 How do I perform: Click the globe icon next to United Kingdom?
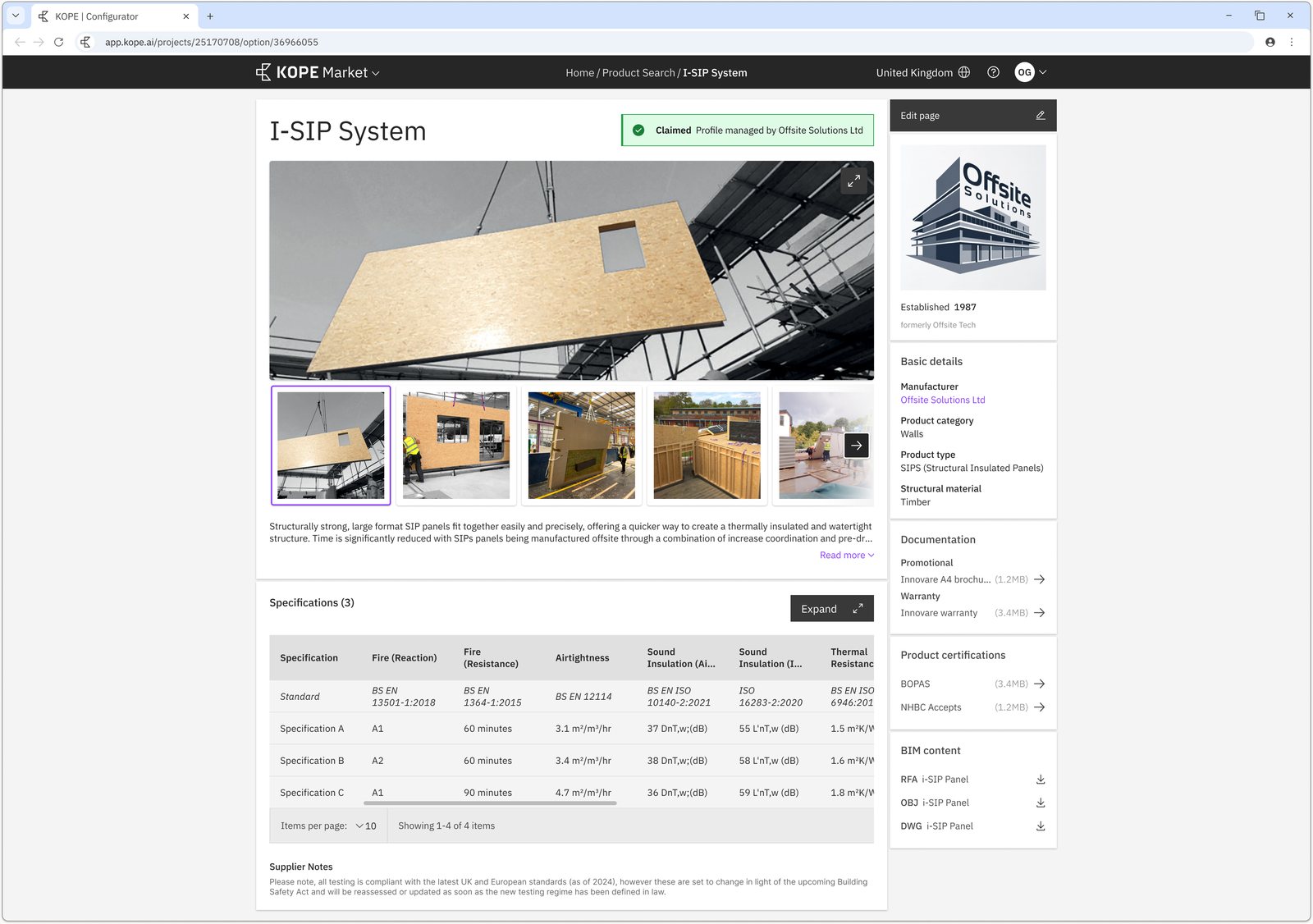[x=964, y=72]
